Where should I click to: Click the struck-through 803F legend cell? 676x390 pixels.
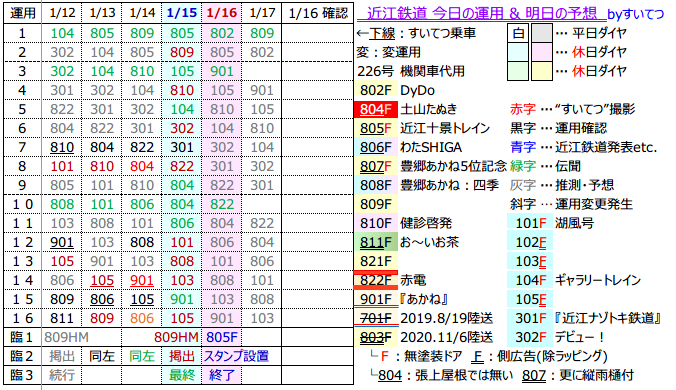[x=376, y=337]
